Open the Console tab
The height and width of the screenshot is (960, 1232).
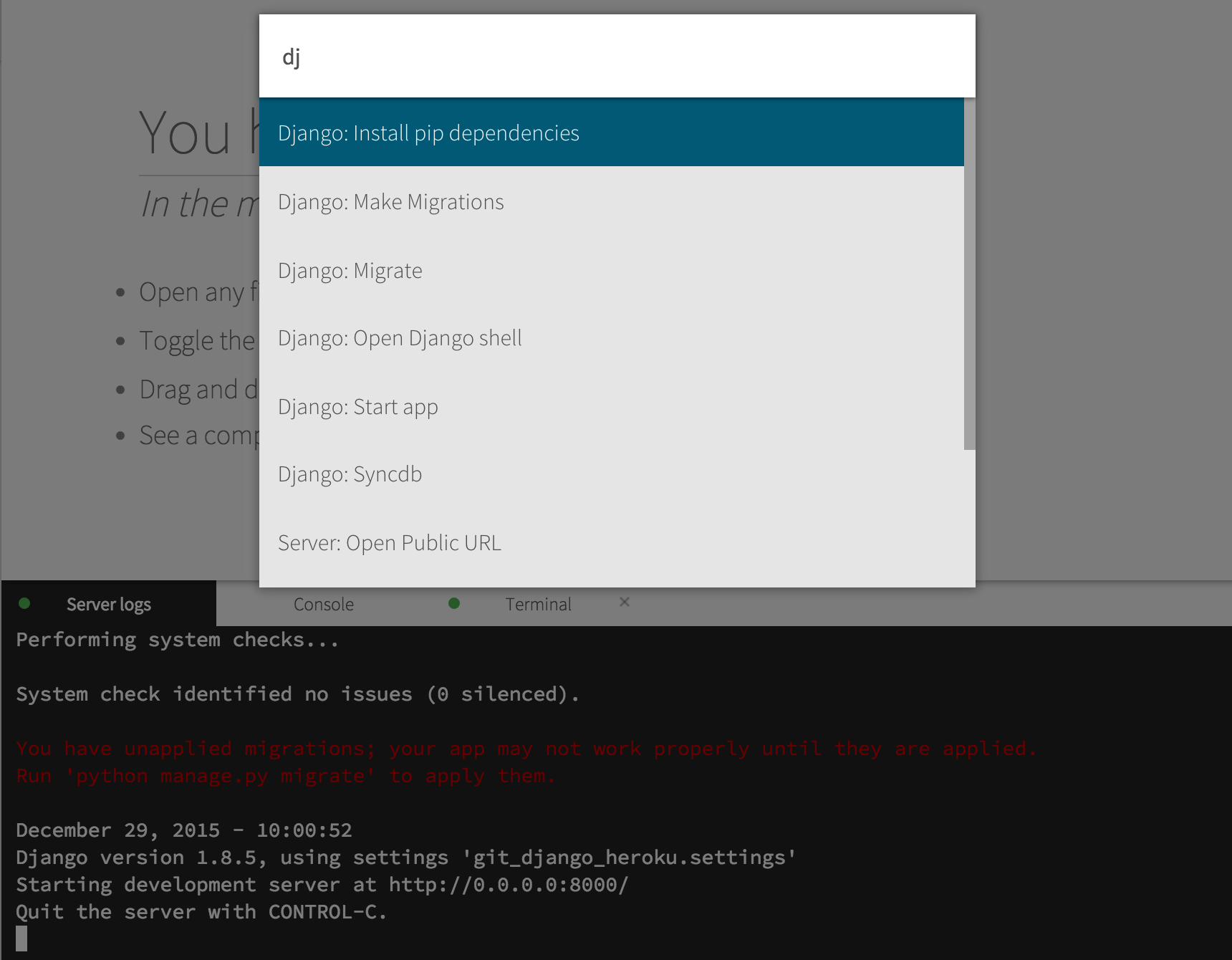click(324, 605)
